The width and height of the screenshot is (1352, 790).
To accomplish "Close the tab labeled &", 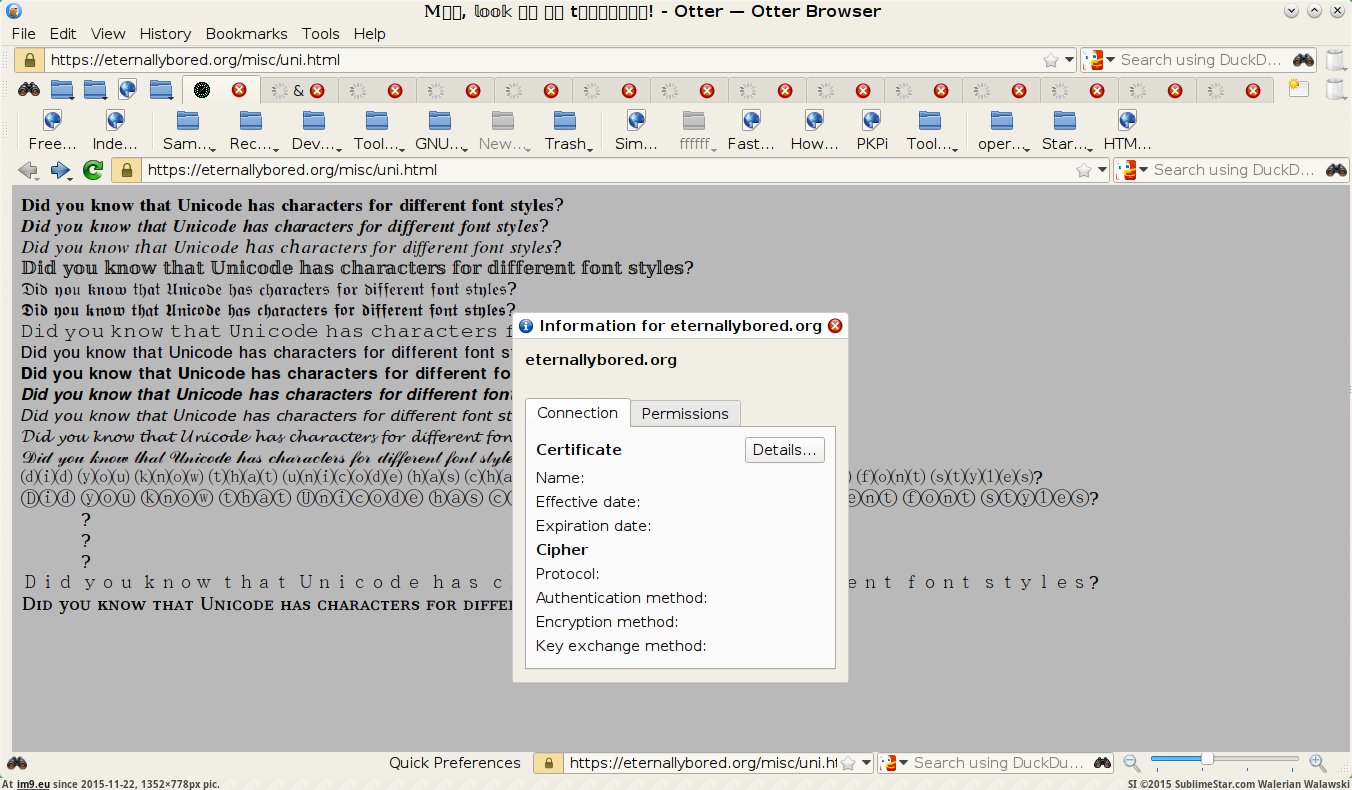I will click(x=317, y=90).
